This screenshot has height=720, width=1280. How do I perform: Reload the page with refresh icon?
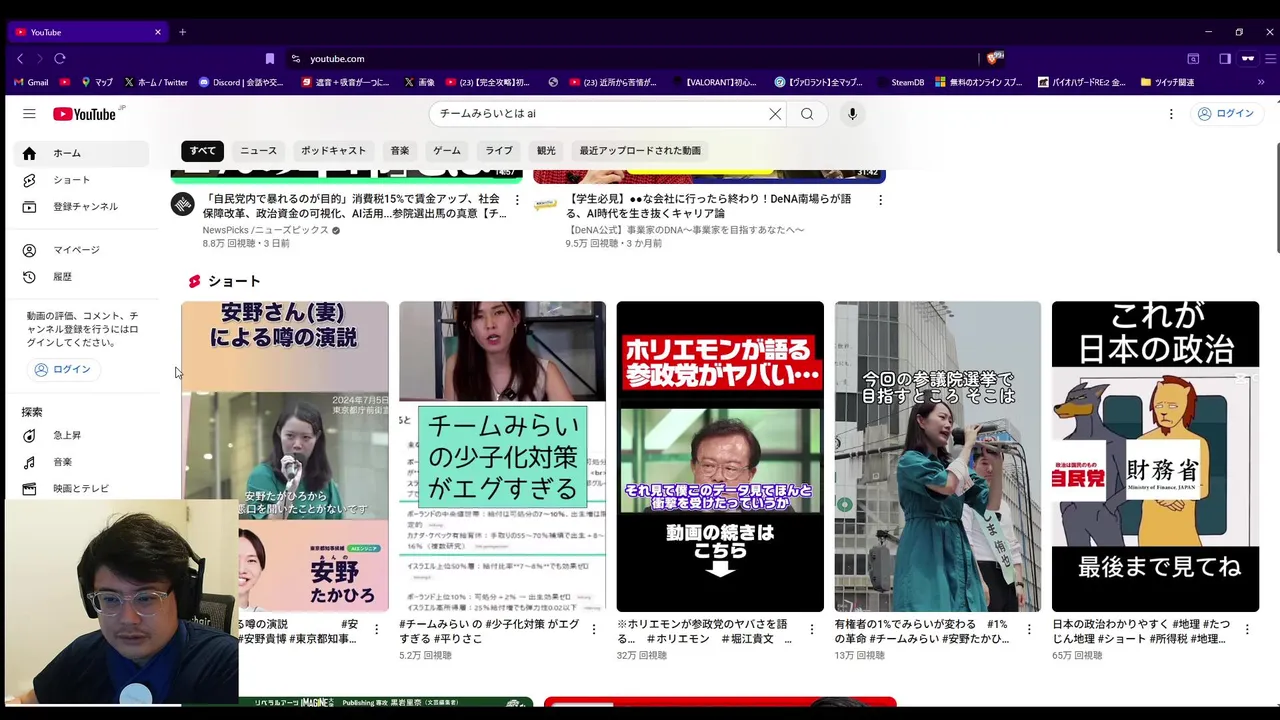click(60, 58)
